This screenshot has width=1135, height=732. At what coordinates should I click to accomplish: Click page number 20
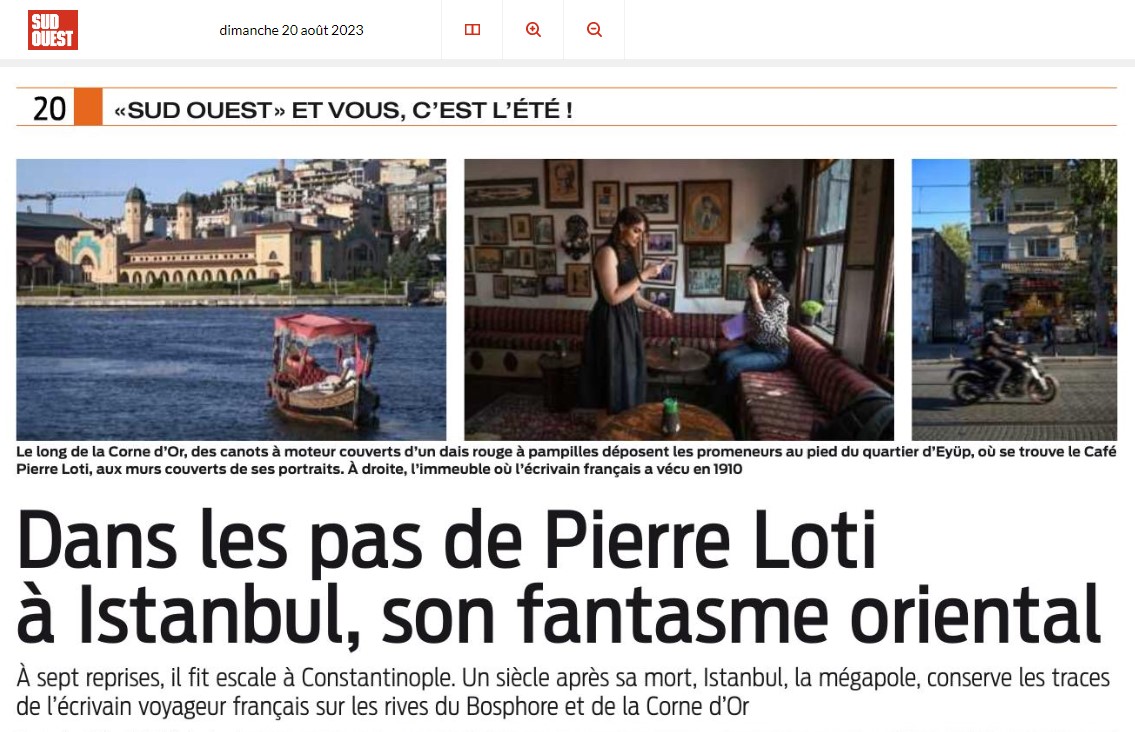(49, 109)
